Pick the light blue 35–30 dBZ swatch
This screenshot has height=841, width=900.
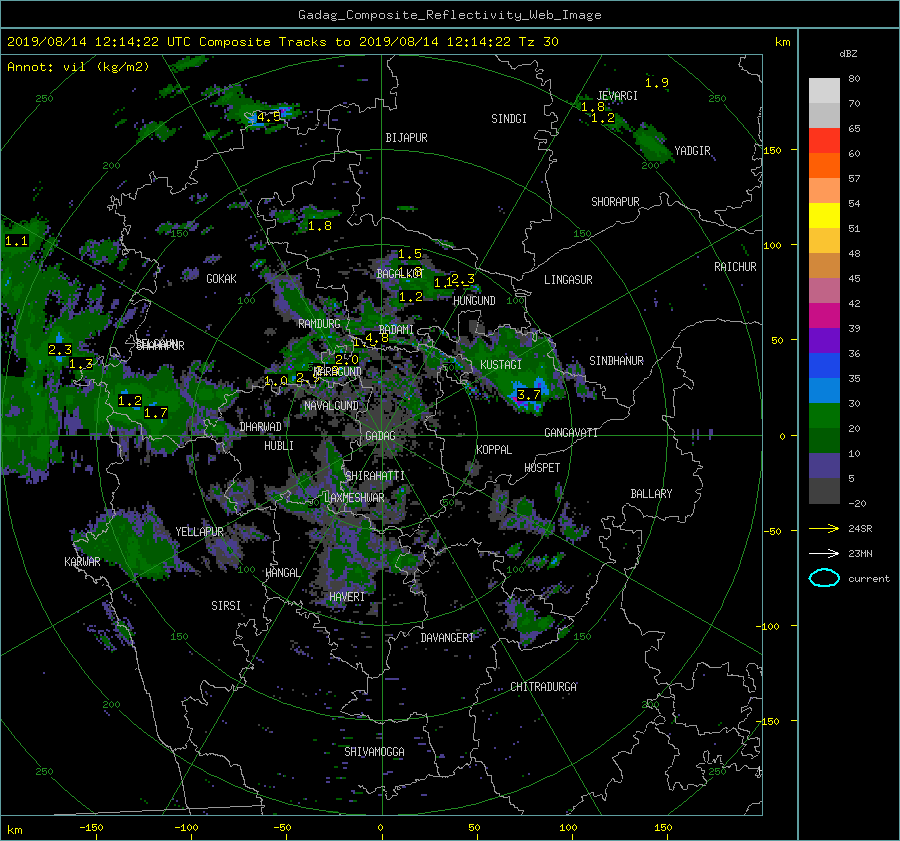[824, 391]
